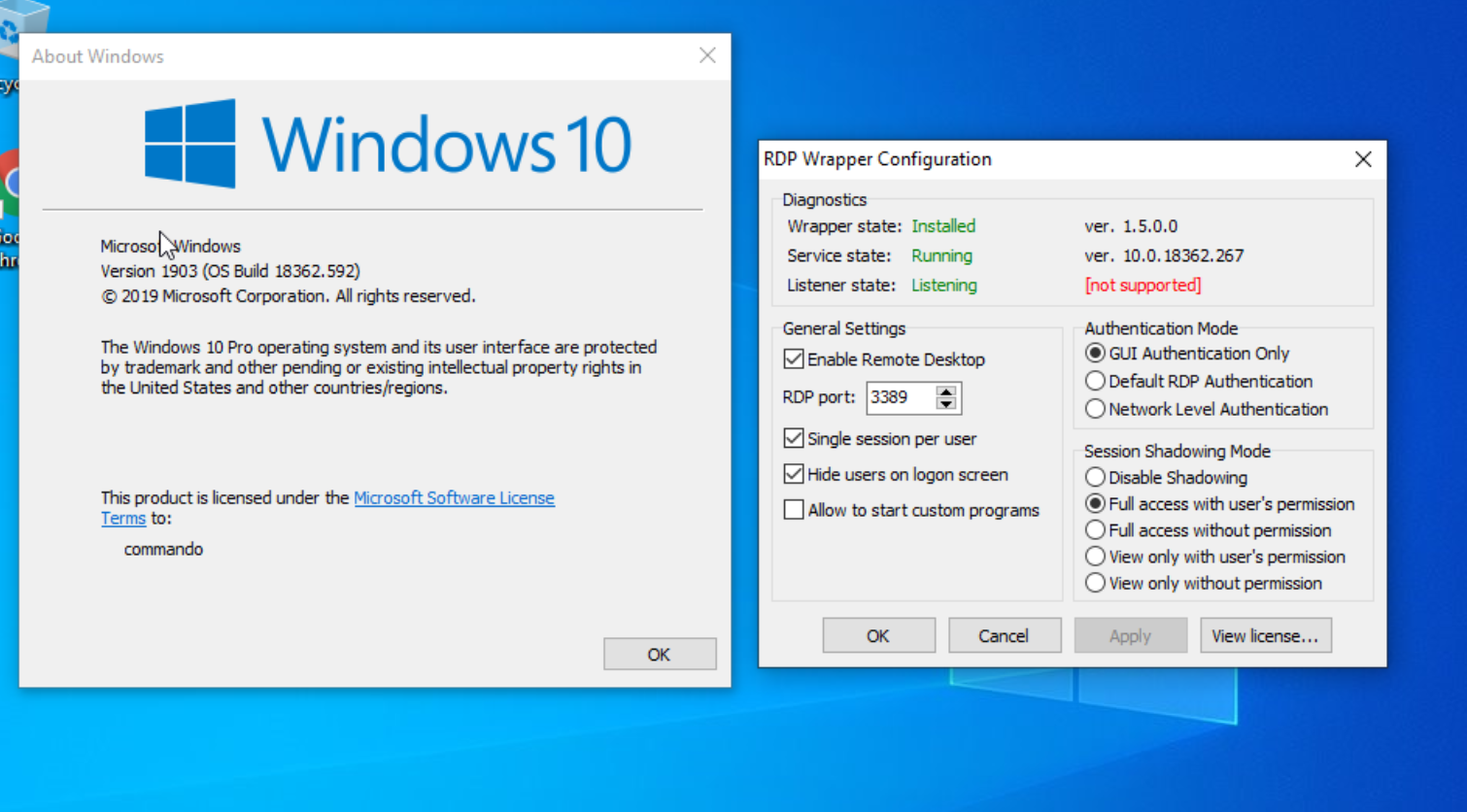Click version text ver. 10.0.18362.267
Image resolution: width=1467 pixels, height=812 pixels.
[x=1164, y=256]
